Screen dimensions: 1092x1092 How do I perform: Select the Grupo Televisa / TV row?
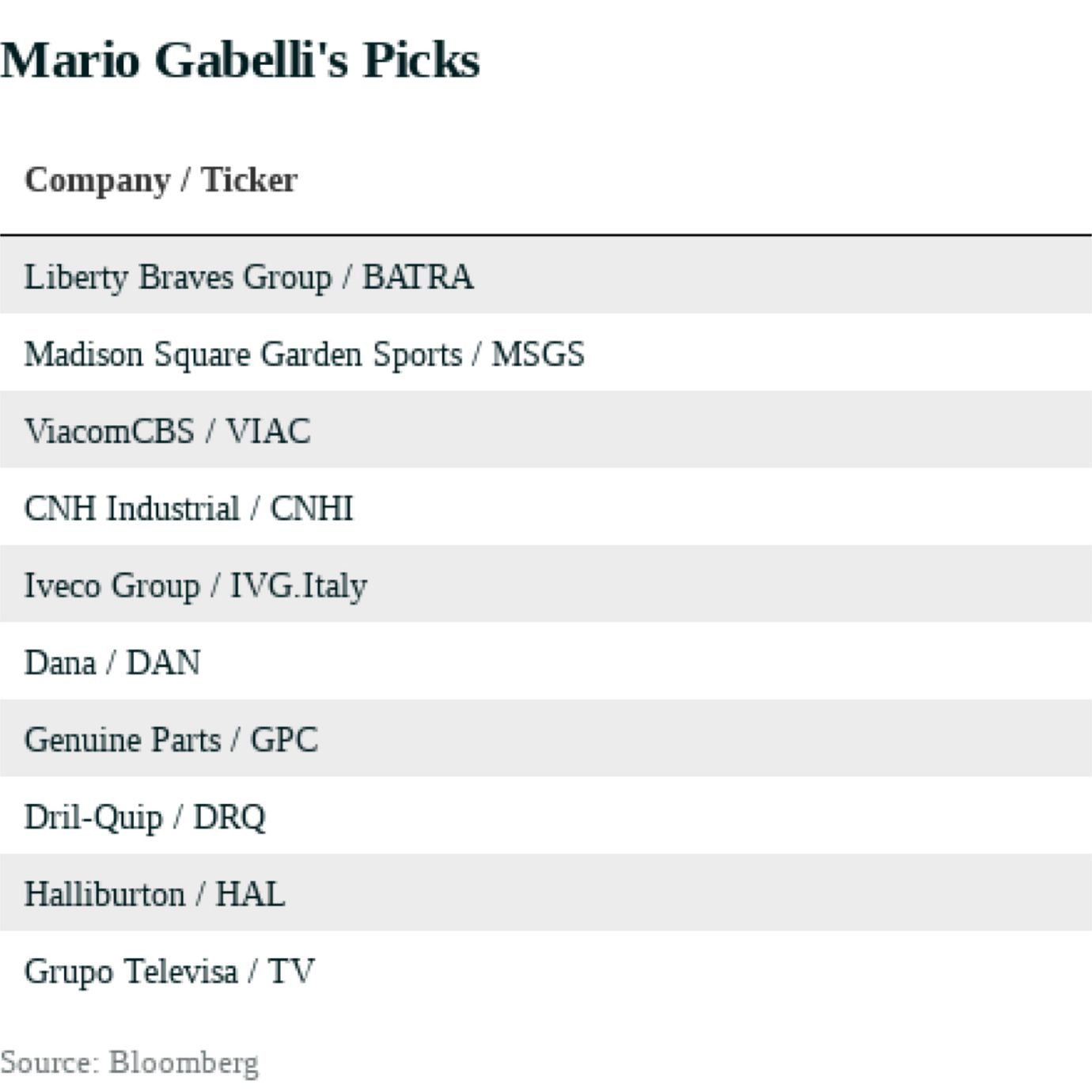[x=169, y=971]
